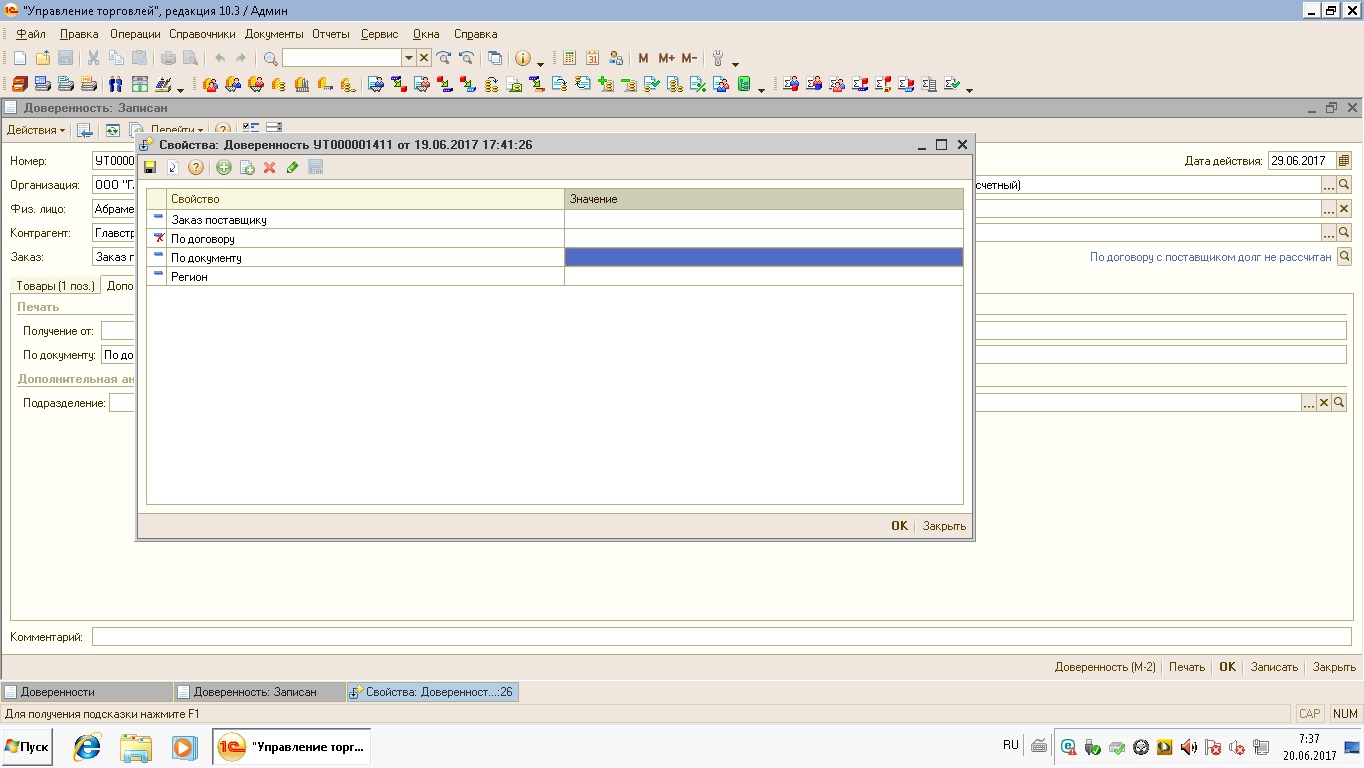Open help via the question mark icon in Свойства

pyautogui.click(x=196, y=168)
